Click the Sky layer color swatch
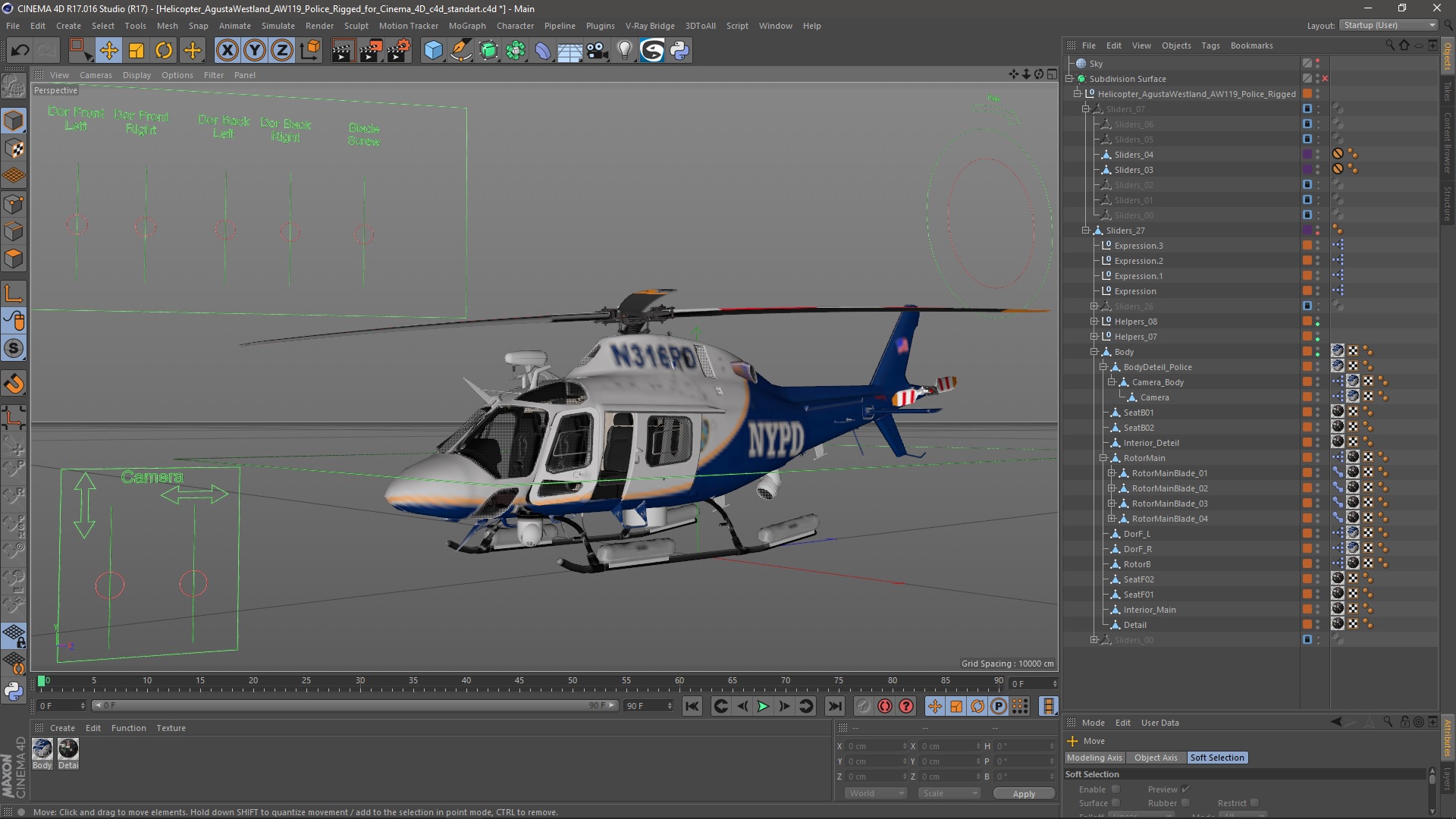The height and width of the screenshot is (819, 1456). tap(1307, 64)
